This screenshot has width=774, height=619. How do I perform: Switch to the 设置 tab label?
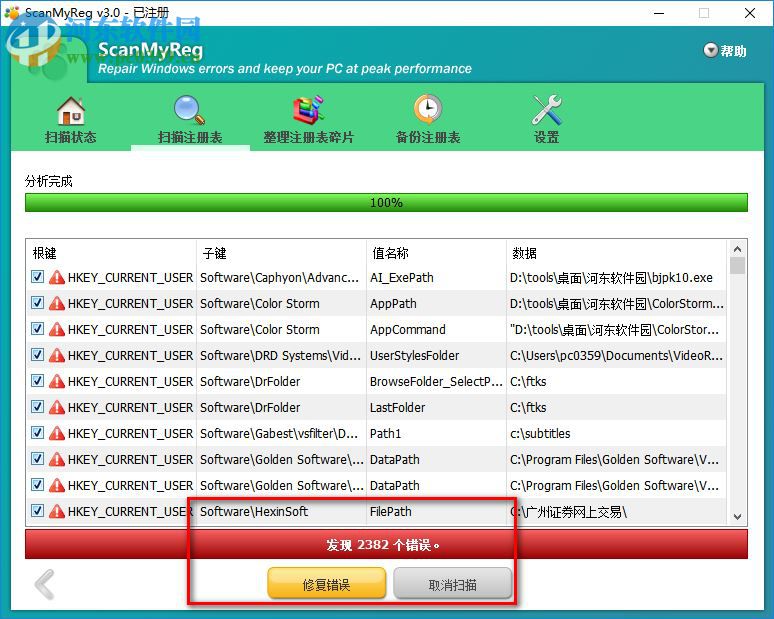546,137
